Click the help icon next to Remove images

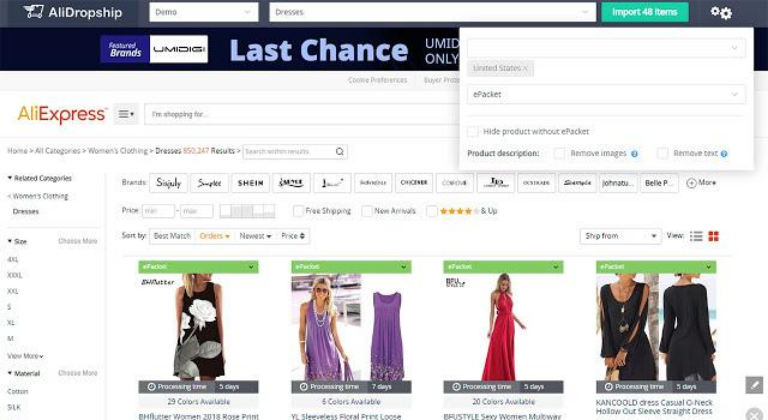pos(635,154)
